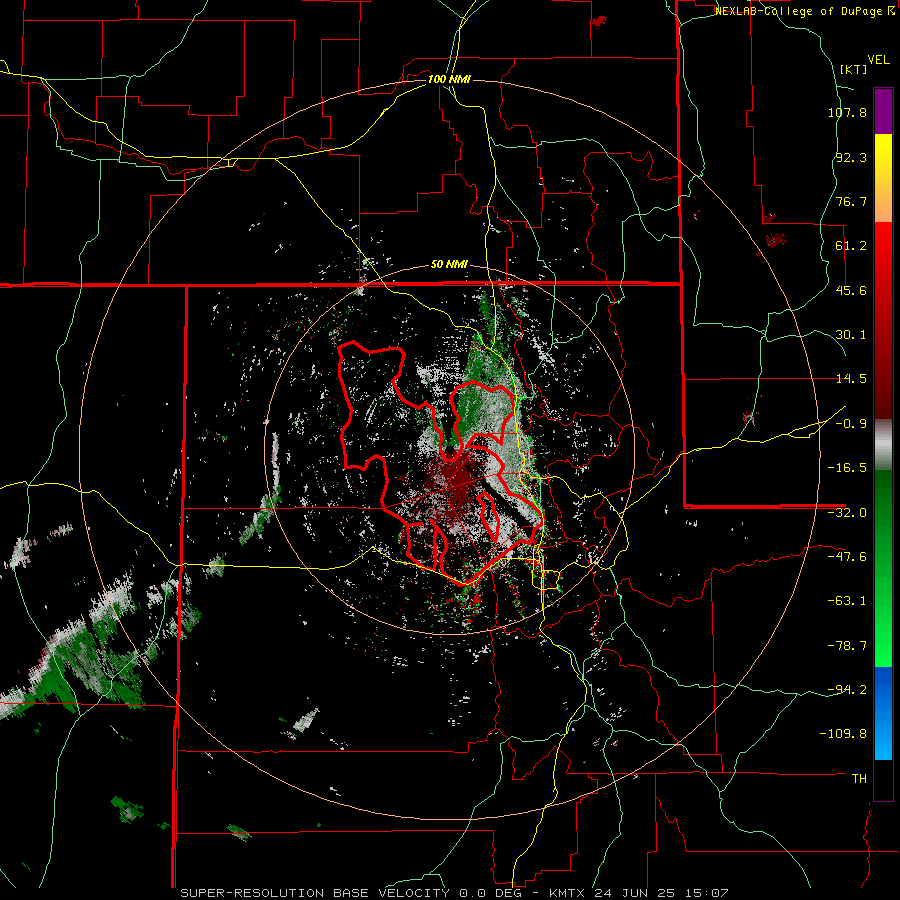
Task: Pick the blue segment of velocity color bar
Action: coord(883,713)
